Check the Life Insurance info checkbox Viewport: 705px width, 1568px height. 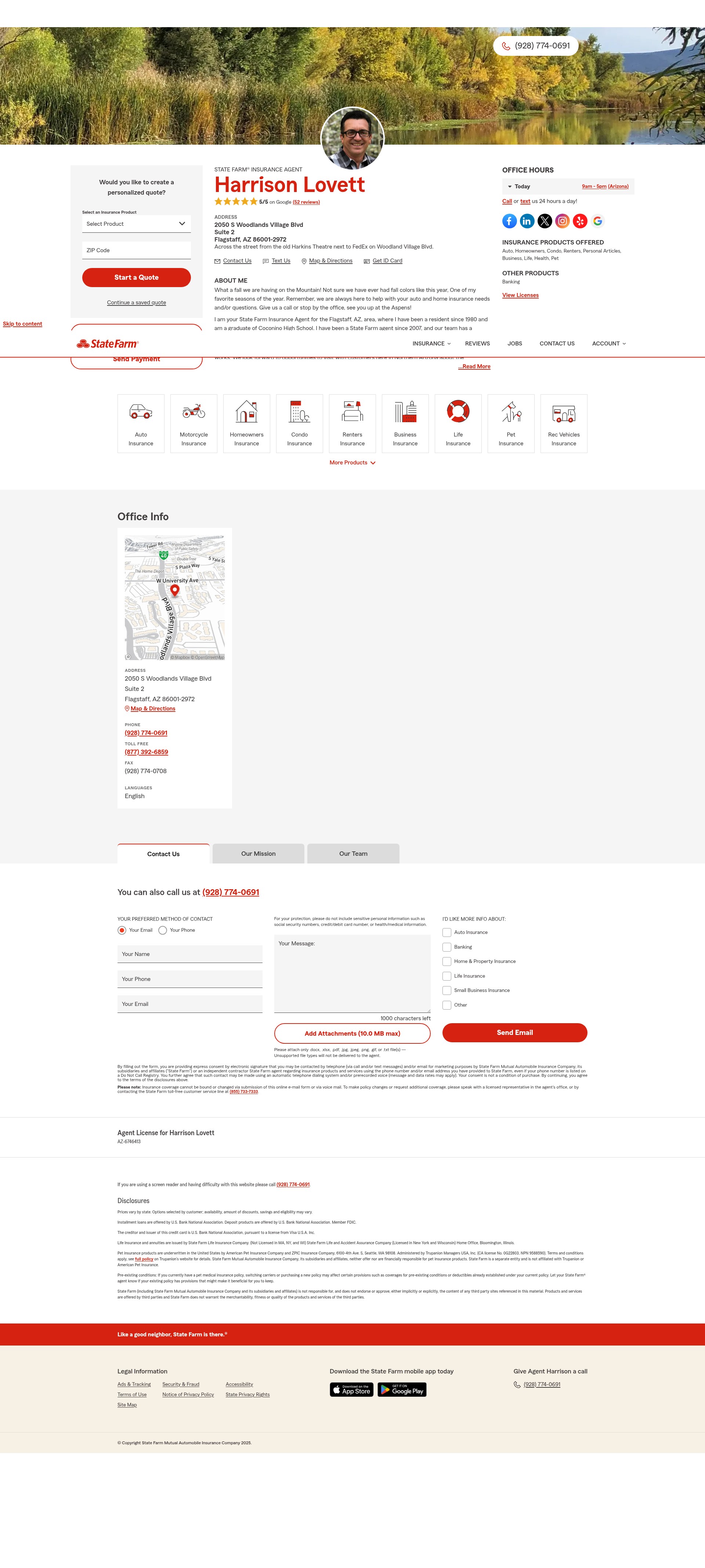447,976
